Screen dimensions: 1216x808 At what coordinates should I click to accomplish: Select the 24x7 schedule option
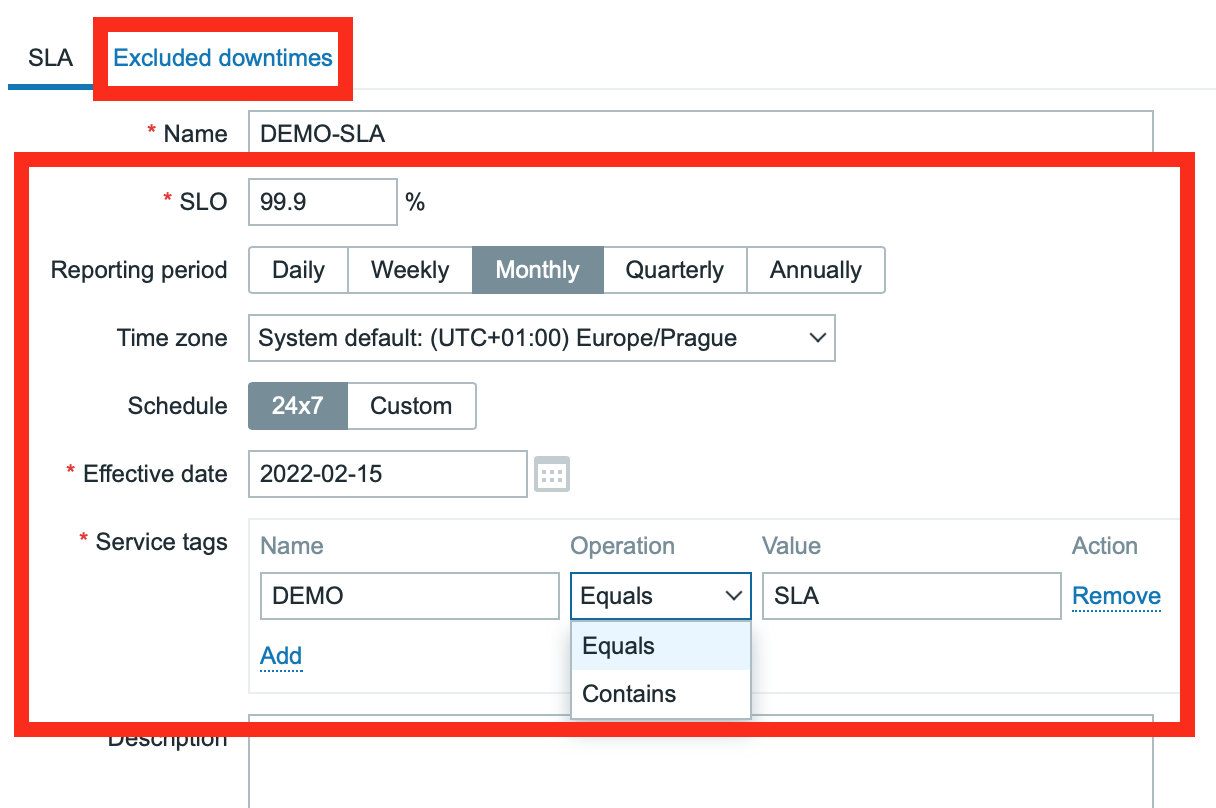pos(298,406)
